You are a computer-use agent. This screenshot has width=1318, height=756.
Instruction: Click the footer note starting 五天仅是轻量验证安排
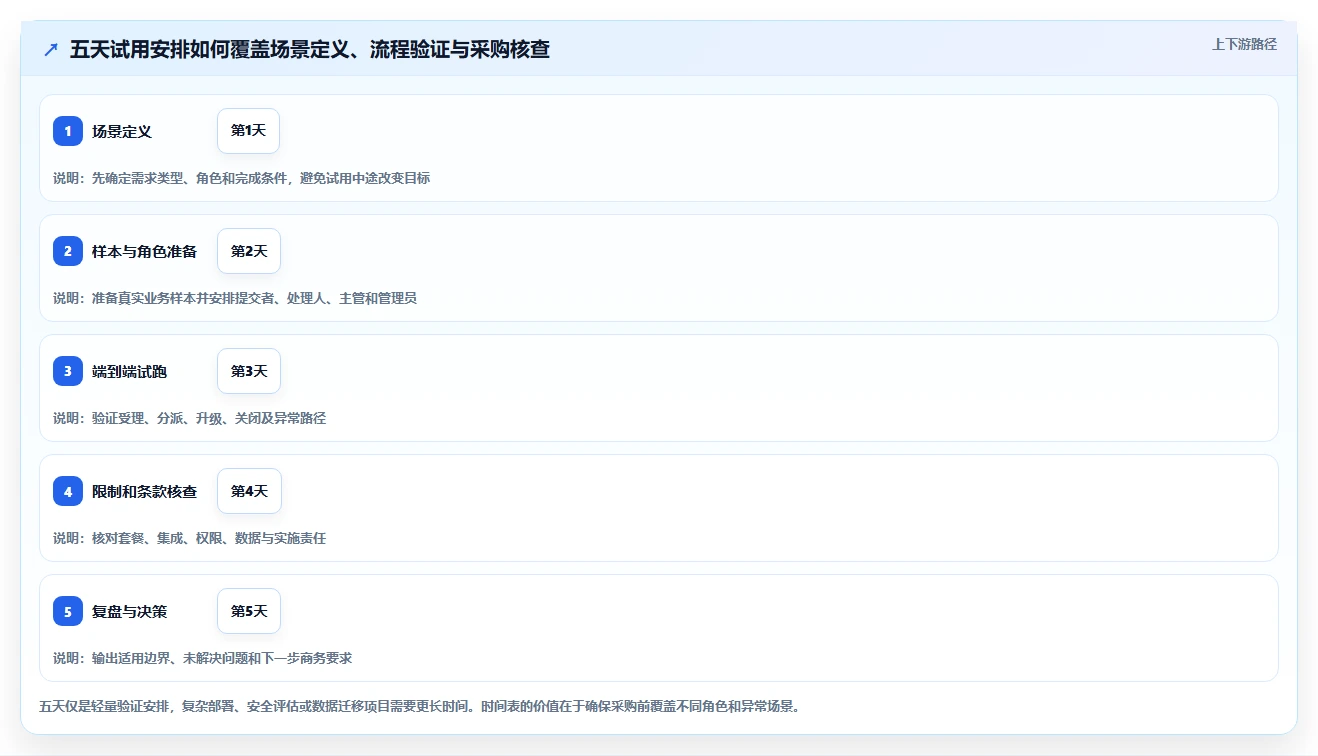(419, 706)
